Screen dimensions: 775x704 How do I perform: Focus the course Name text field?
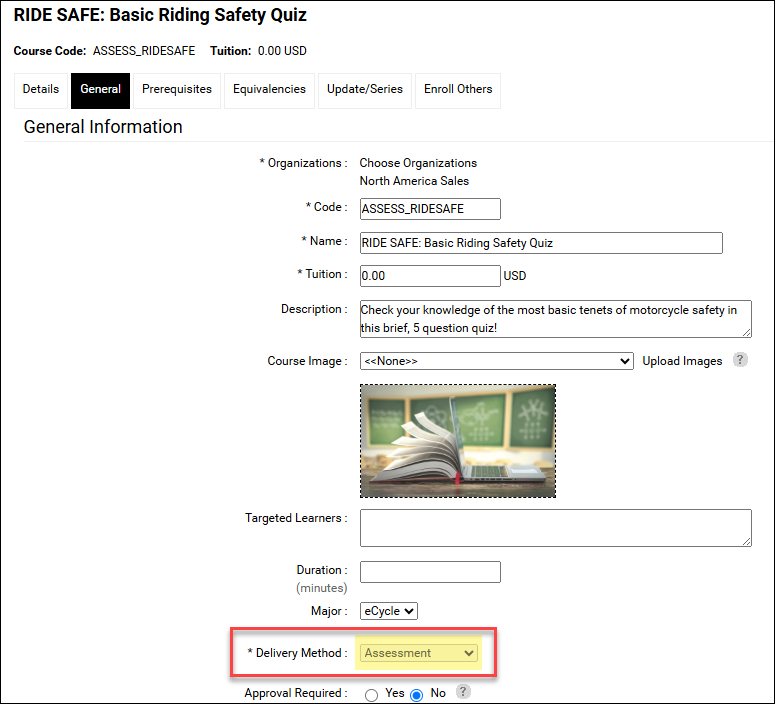point(540,243)
